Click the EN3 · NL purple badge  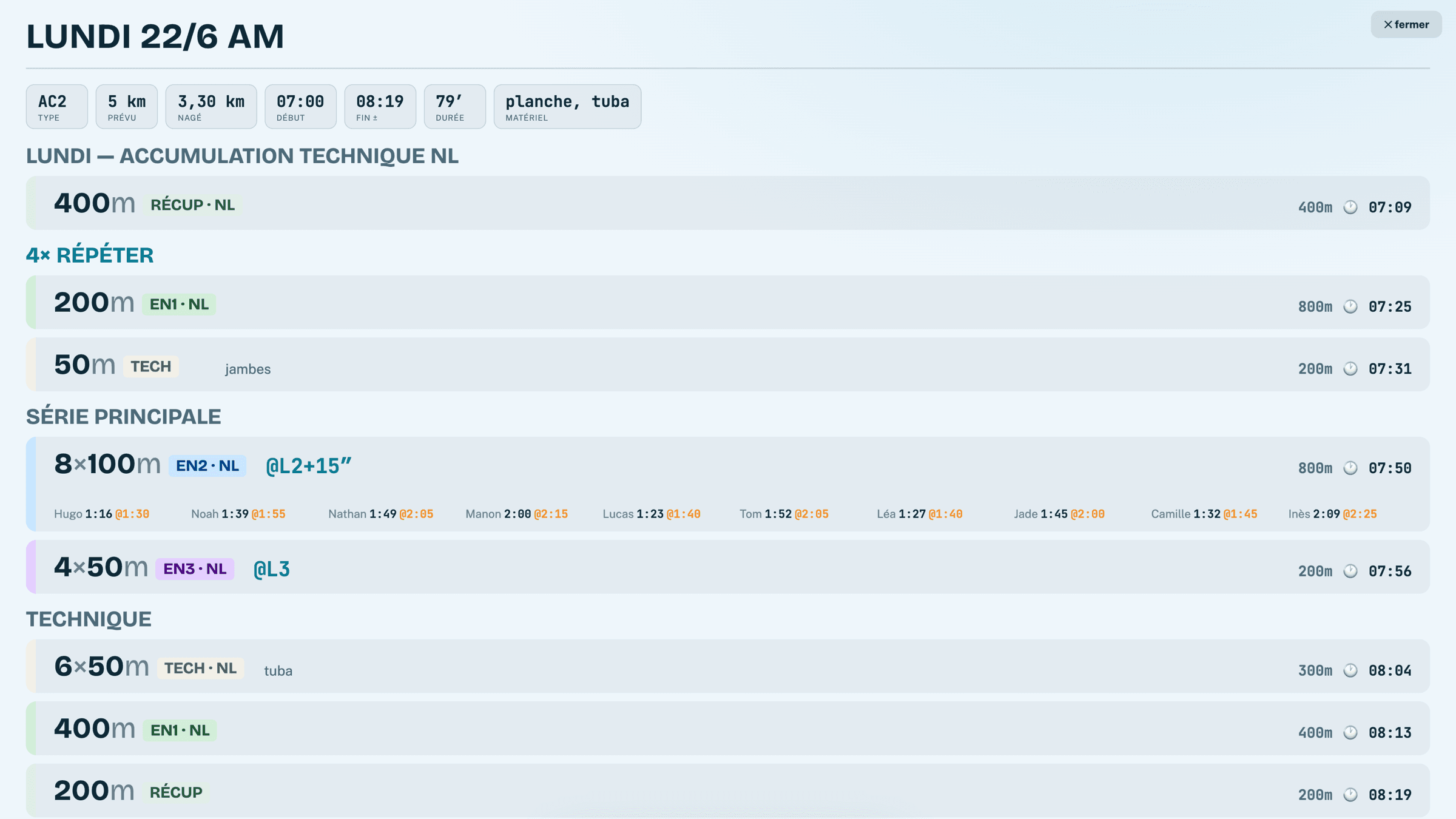tap(195, 569)
